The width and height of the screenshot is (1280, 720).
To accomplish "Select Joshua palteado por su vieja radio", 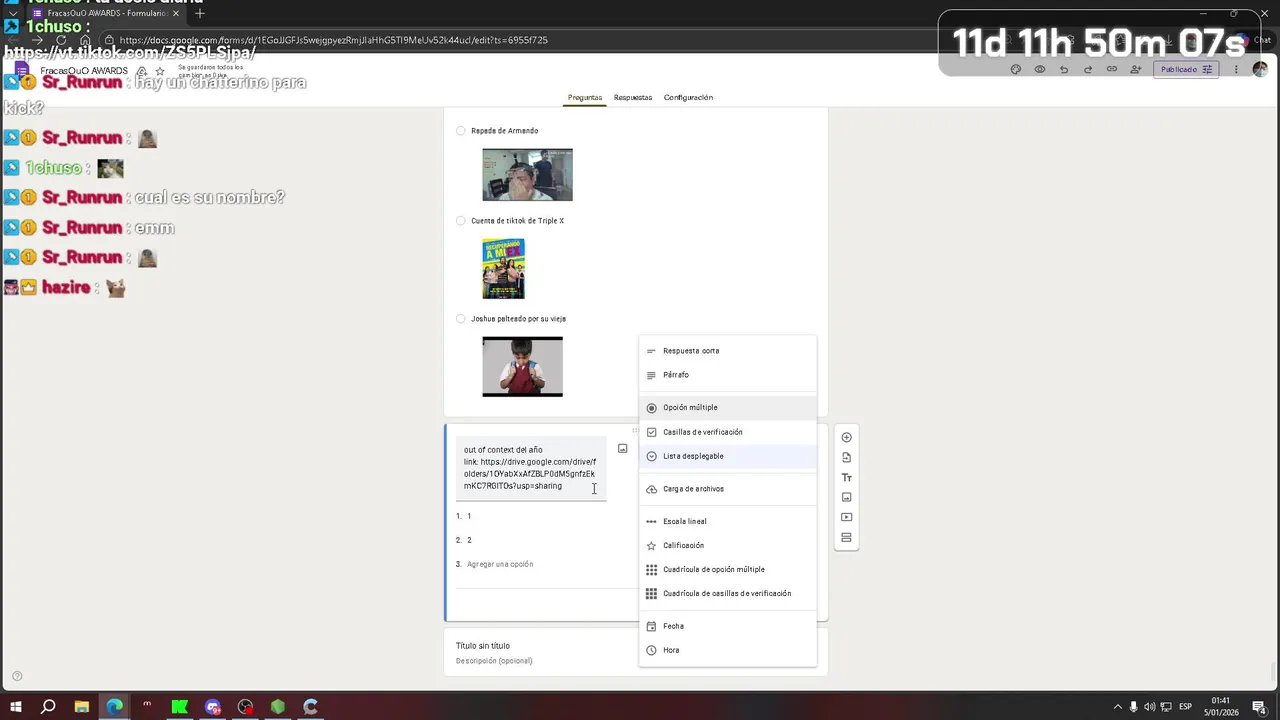I will [460, 319].
